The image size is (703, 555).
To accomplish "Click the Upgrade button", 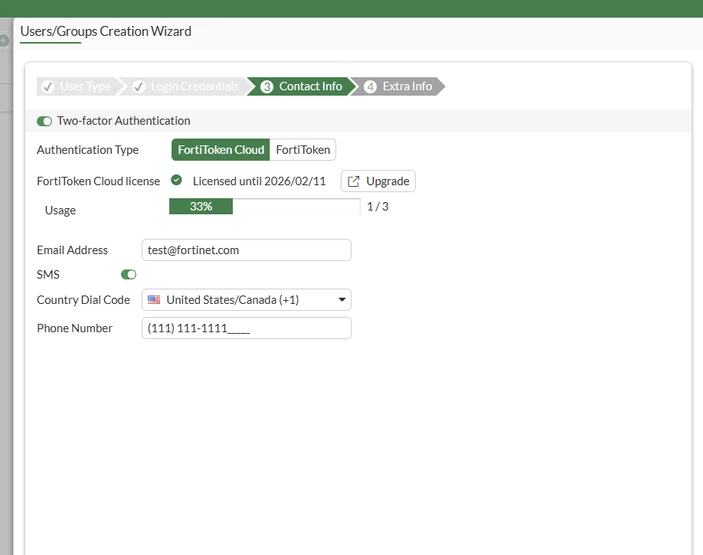I will pyautogui.click(x=378, y=181).
